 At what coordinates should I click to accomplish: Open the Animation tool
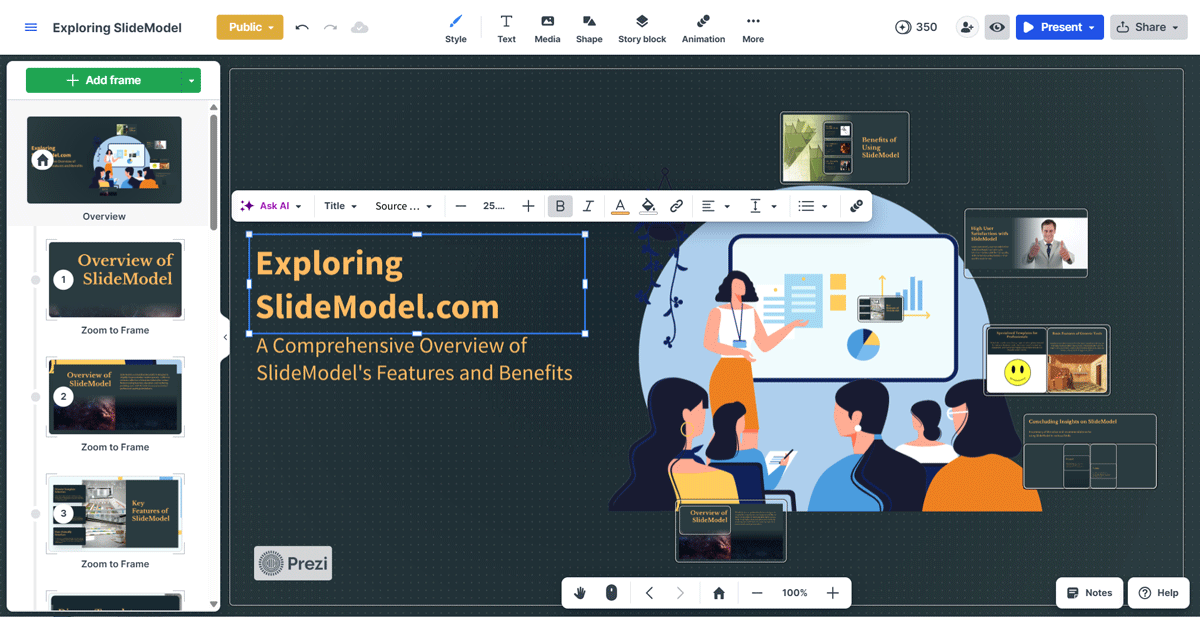click(703, 27)
